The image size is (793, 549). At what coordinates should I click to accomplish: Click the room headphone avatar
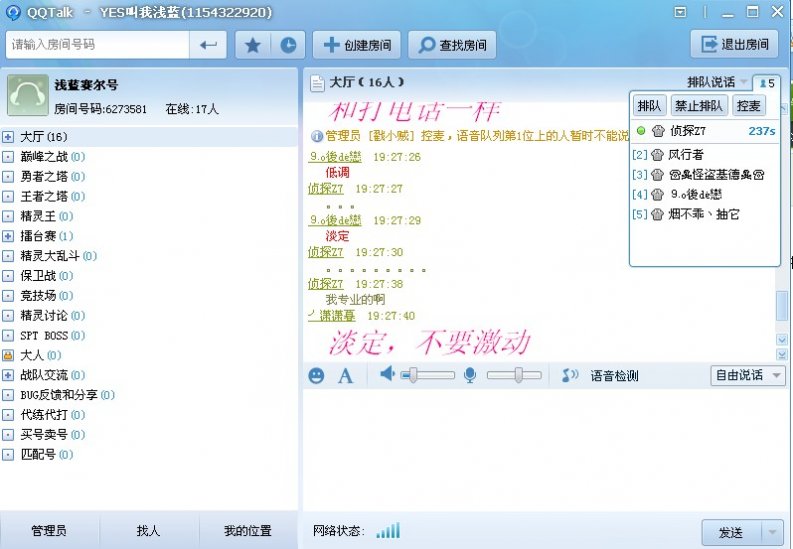pyautogui.click(x=28, y=95)
